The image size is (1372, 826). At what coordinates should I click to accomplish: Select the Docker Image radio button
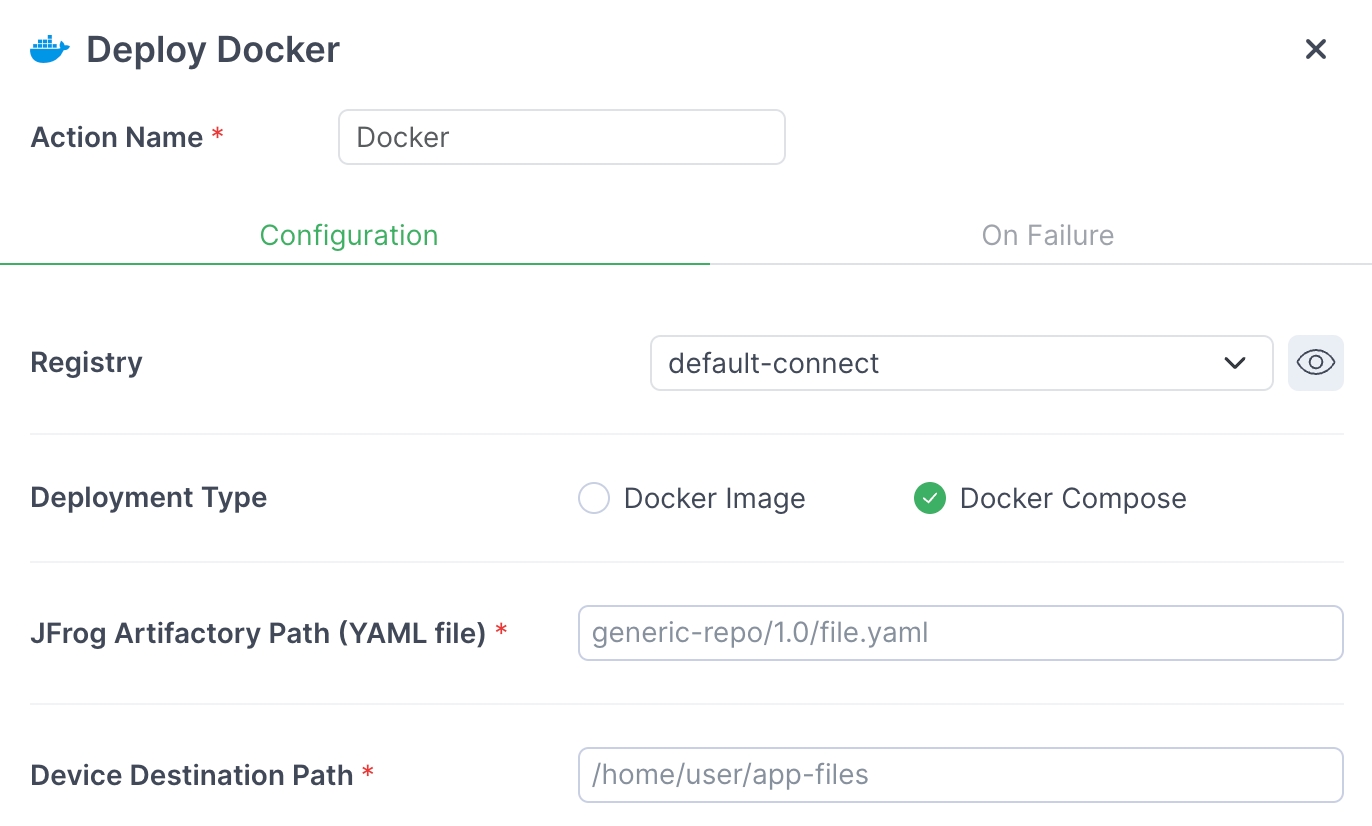point(594,498)
